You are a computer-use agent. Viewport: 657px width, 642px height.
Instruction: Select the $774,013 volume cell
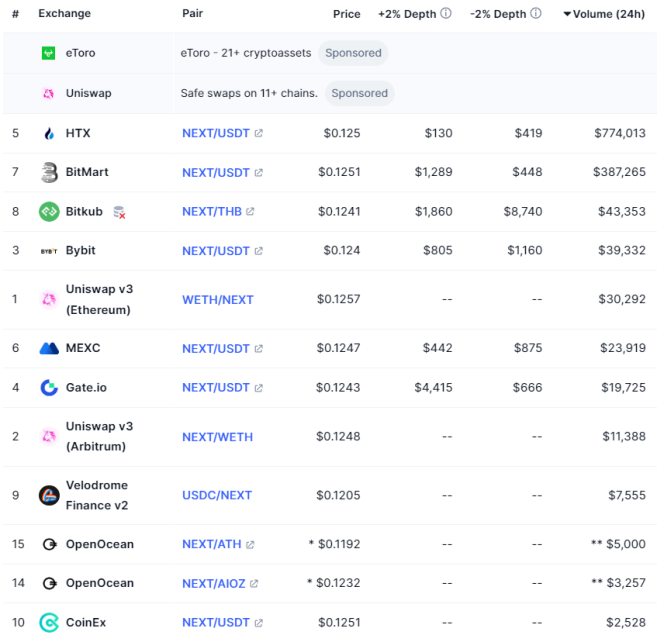pyautogui.click(x=620, y=133)
